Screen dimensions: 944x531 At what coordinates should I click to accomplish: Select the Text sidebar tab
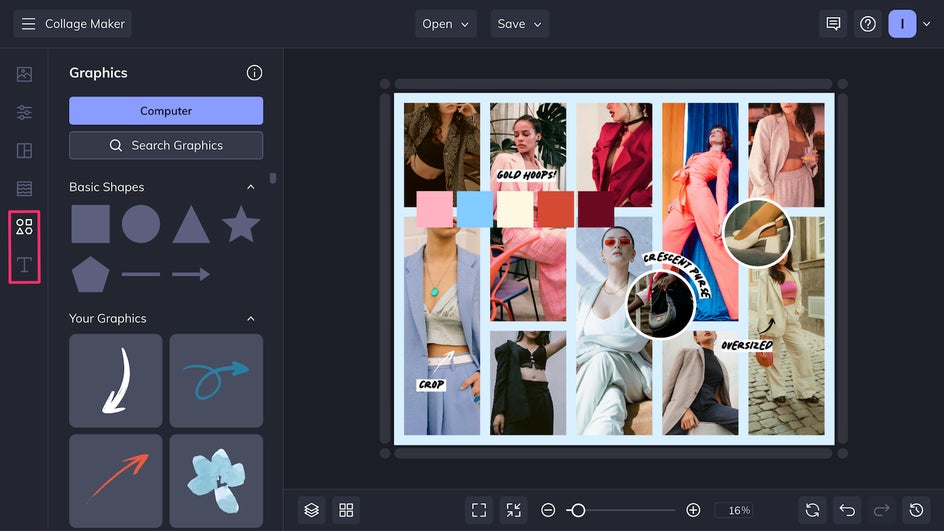tap(24, 264)
